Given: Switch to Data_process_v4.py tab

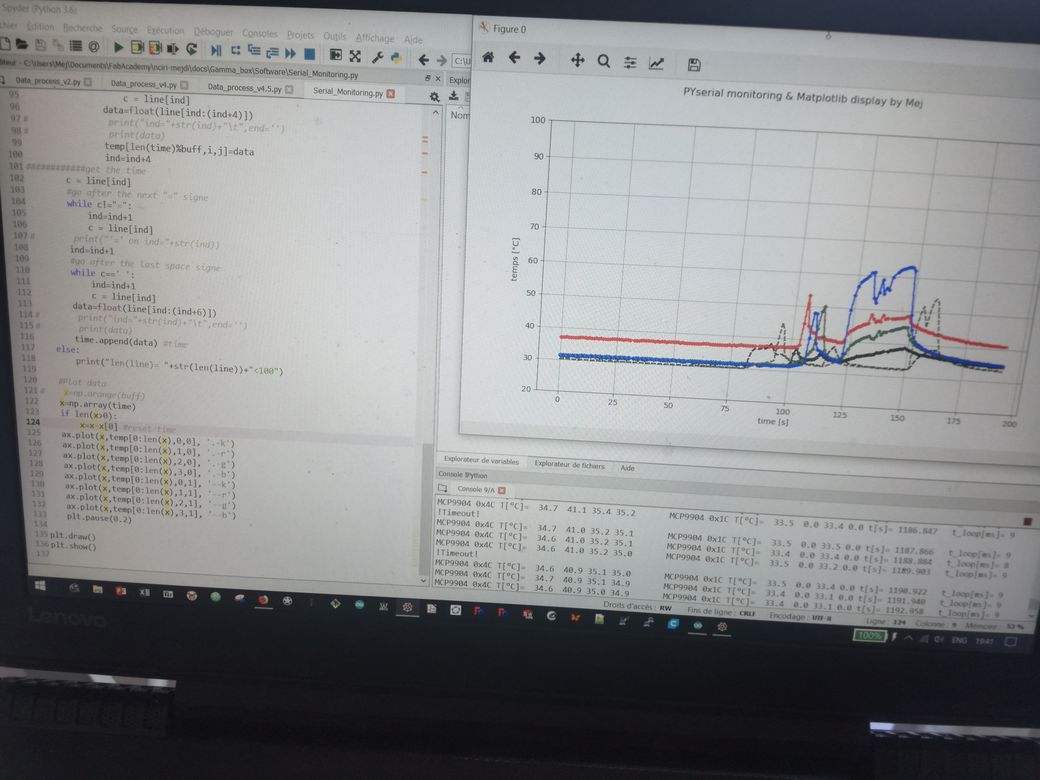Looking at the screenshot, I should (144, 84).
